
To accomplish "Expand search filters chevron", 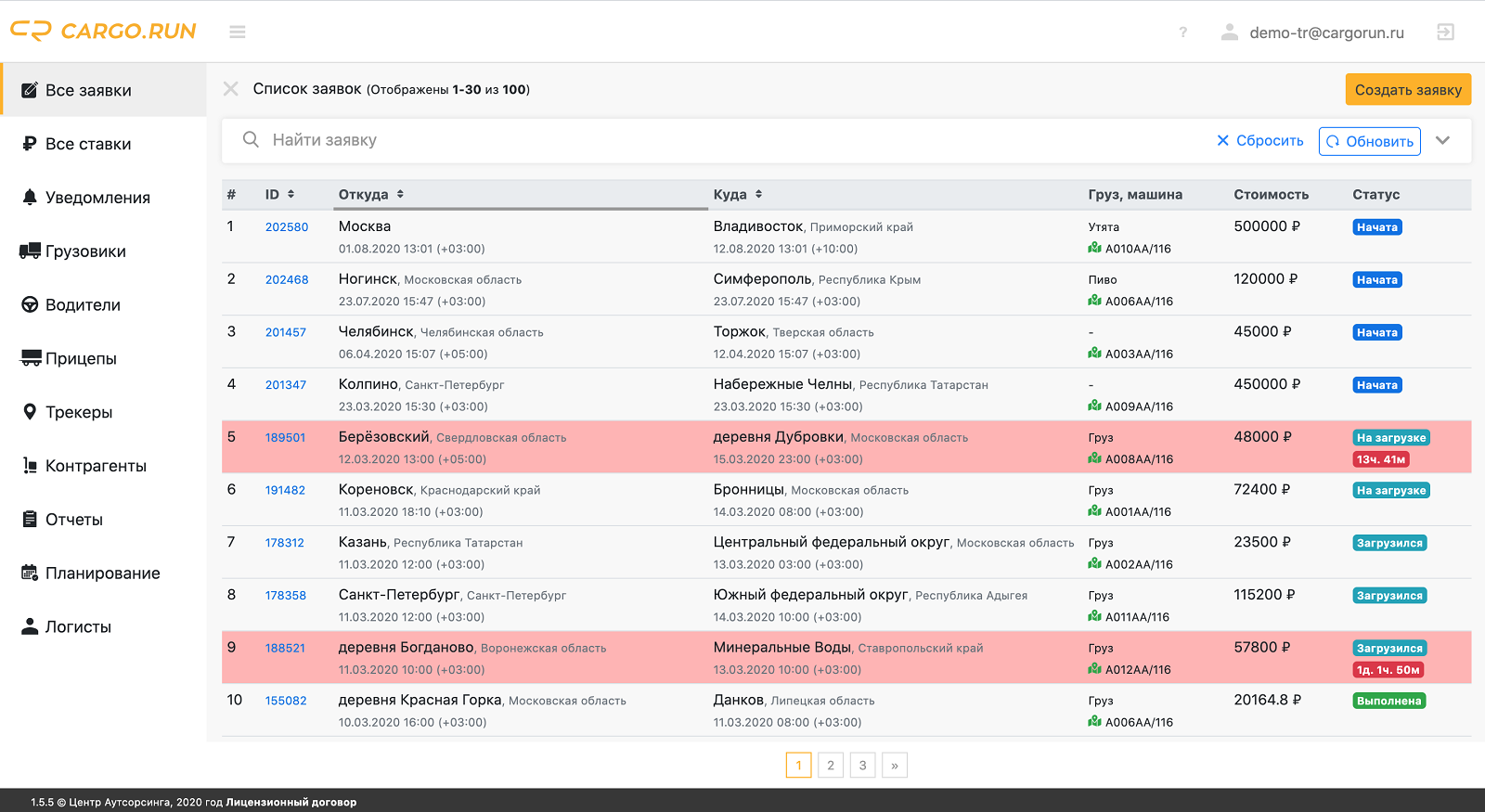I will click(1442, 140).
